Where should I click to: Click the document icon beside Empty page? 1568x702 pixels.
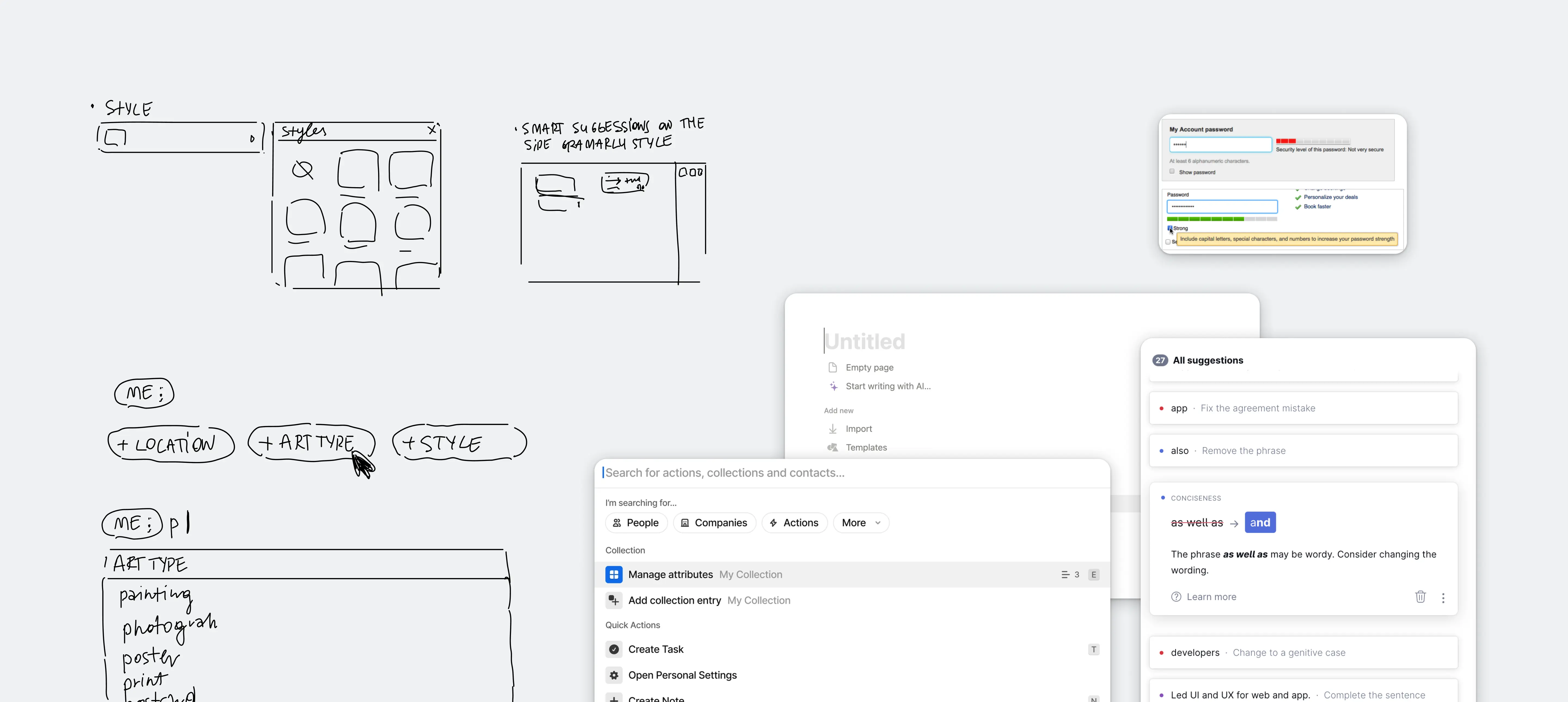pos(832,367)
